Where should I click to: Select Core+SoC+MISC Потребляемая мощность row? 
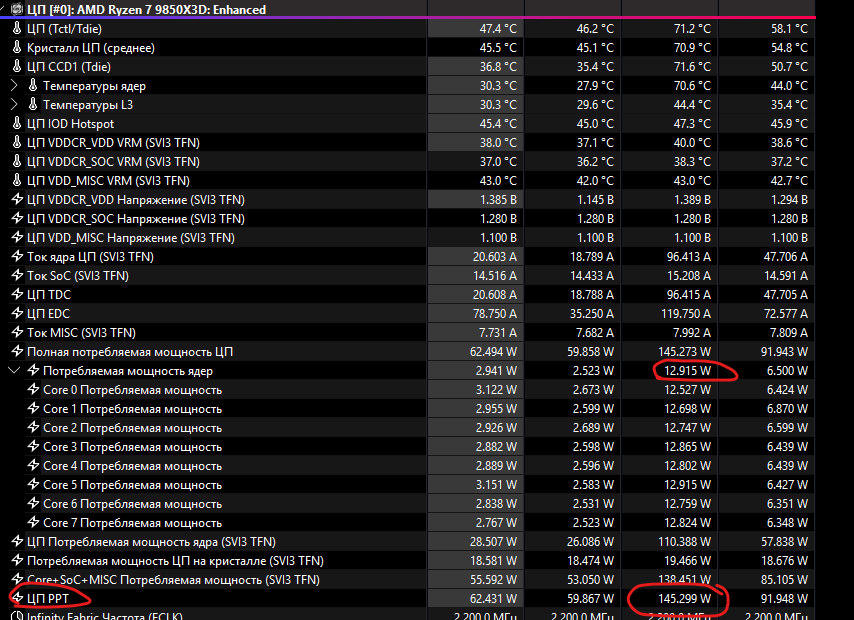pyautogui.click(x=173, y=580)
